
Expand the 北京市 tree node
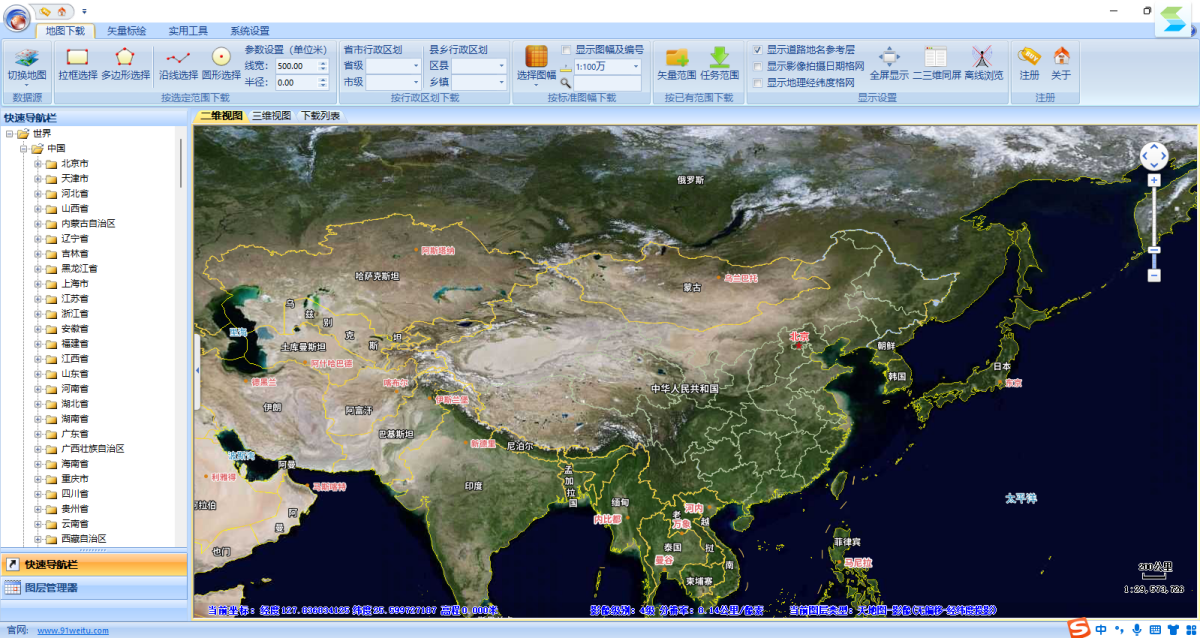click(x=38, y=163)
